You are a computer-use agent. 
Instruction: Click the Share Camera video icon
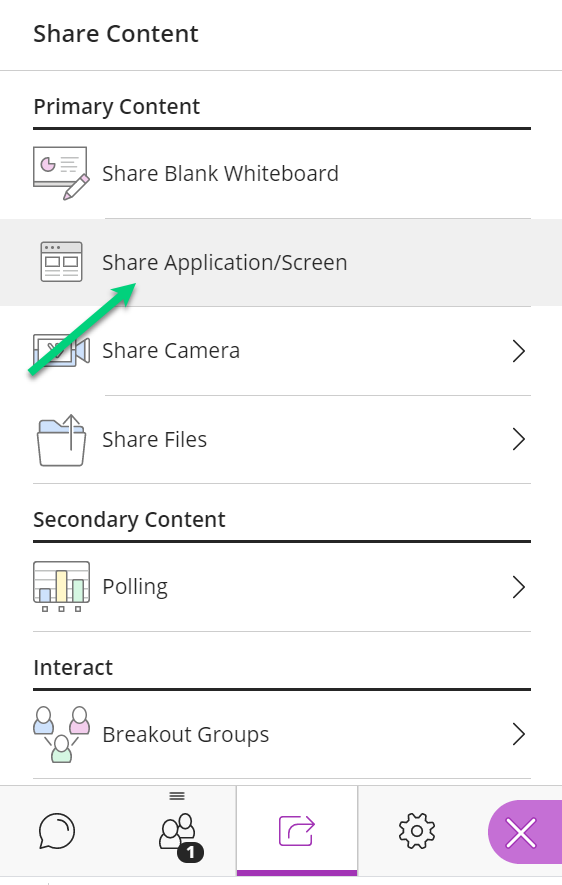(61, 351)
